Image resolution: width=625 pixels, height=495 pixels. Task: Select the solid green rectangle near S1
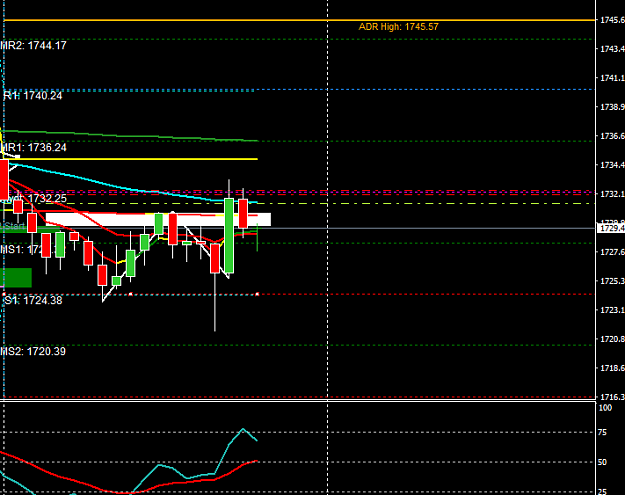click(x=16, y=277)
